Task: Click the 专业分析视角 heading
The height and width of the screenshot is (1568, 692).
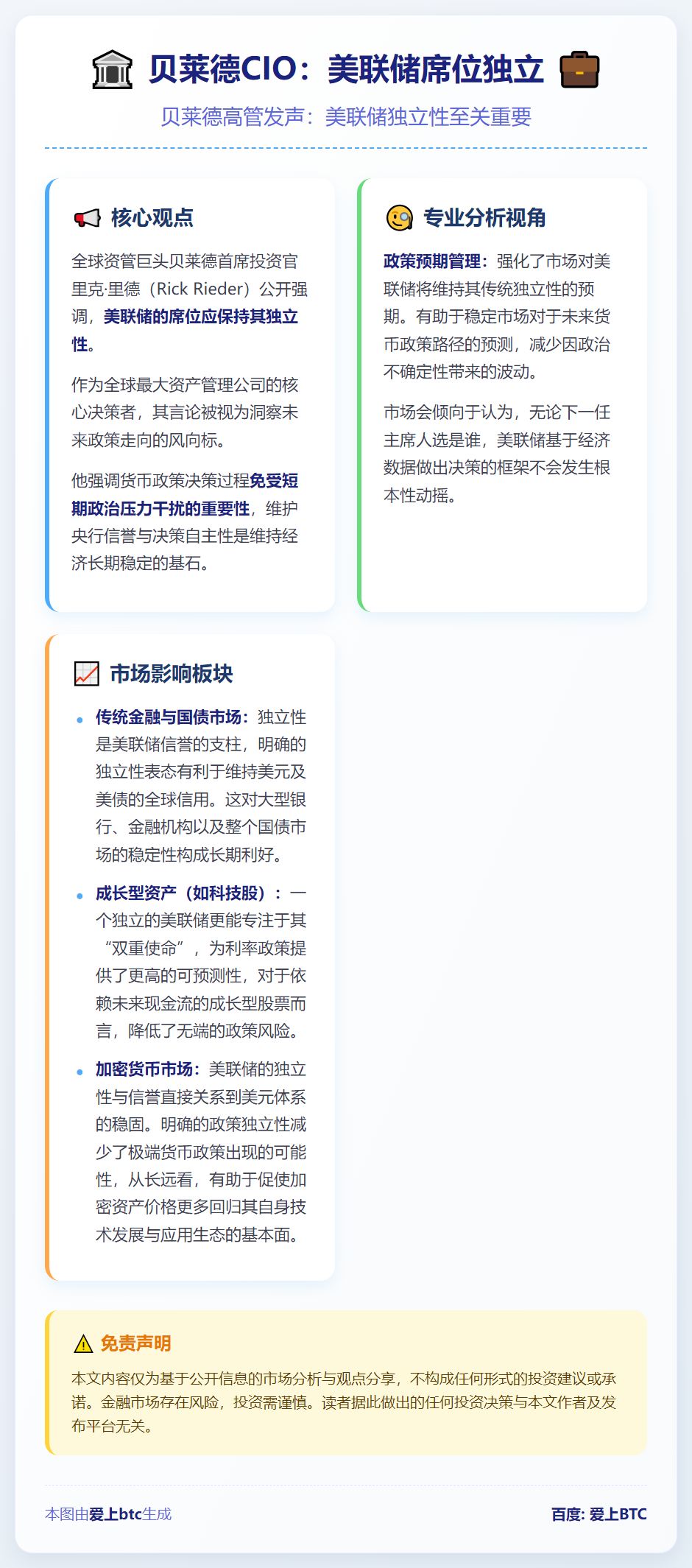Action: coord(484,218)
